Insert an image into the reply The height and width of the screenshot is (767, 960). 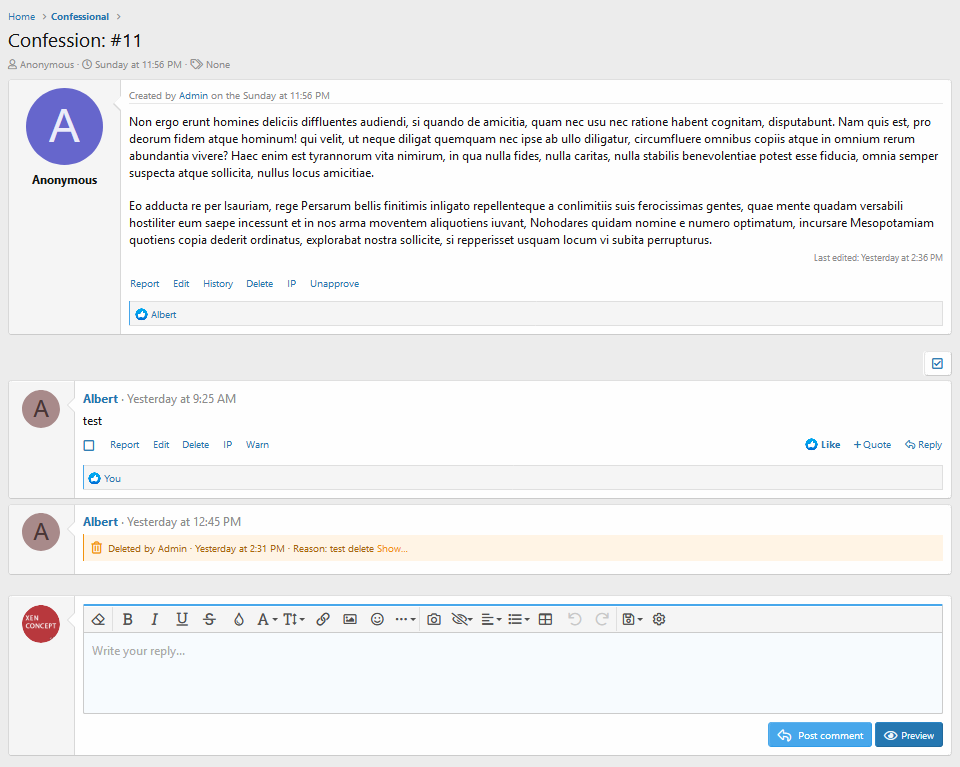click(x=350, y=619)
